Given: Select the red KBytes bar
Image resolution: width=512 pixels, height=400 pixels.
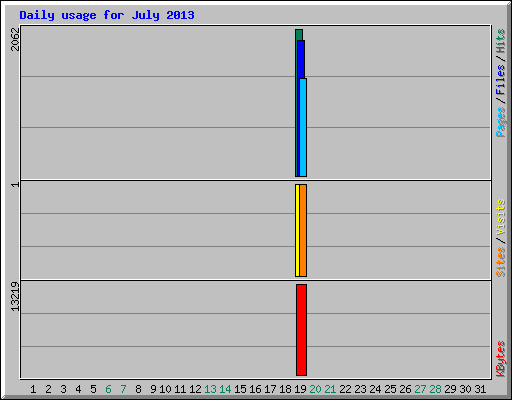Looking at the screenshot, I should click(x=301, y=330).
